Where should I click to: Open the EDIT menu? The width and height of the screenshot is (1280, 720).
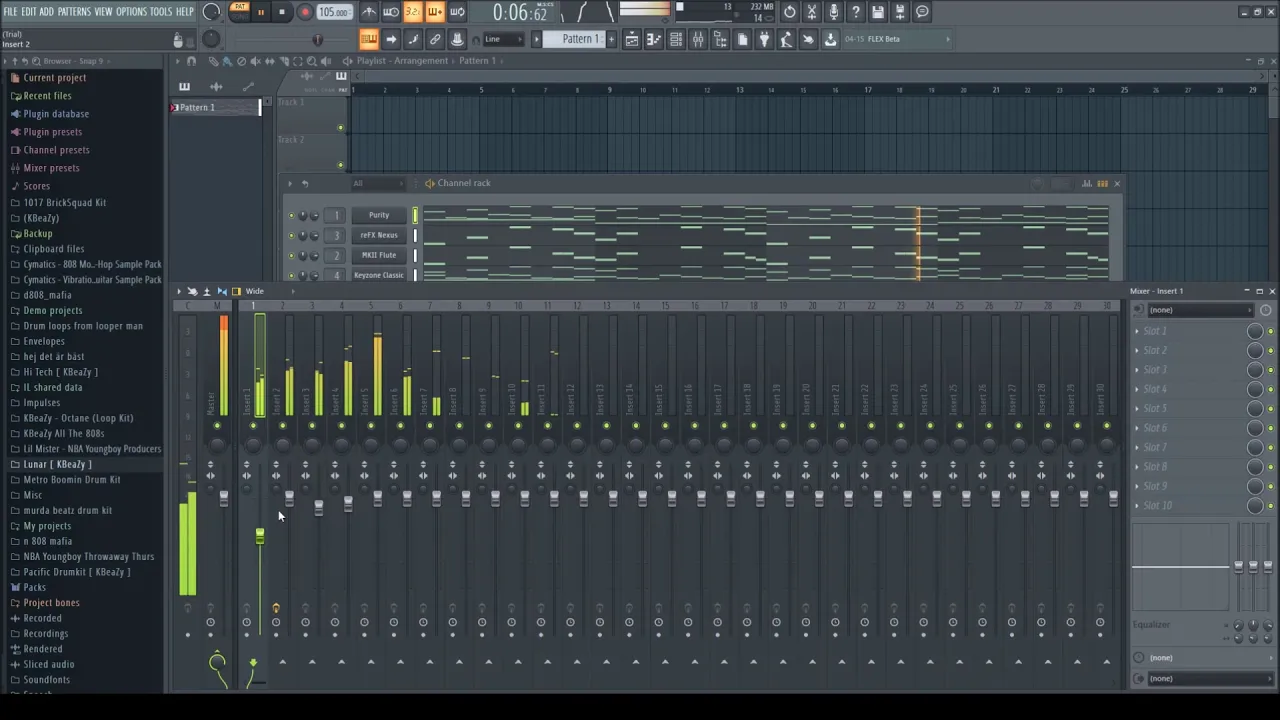(x=29, y=12)
